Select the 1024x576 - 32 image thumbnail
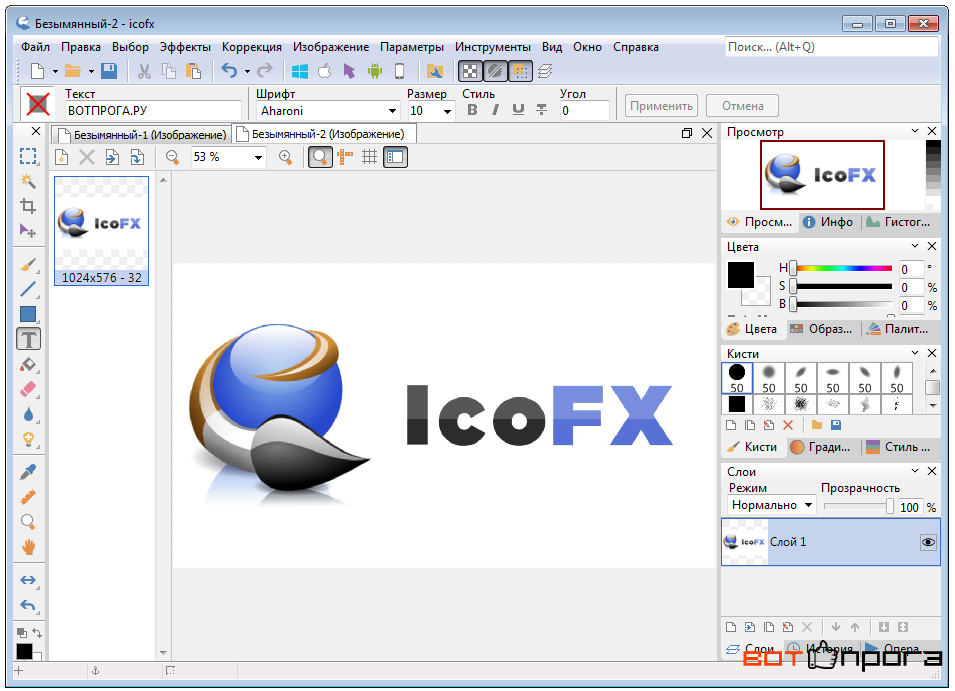955x691 pixels. point(102,231)
